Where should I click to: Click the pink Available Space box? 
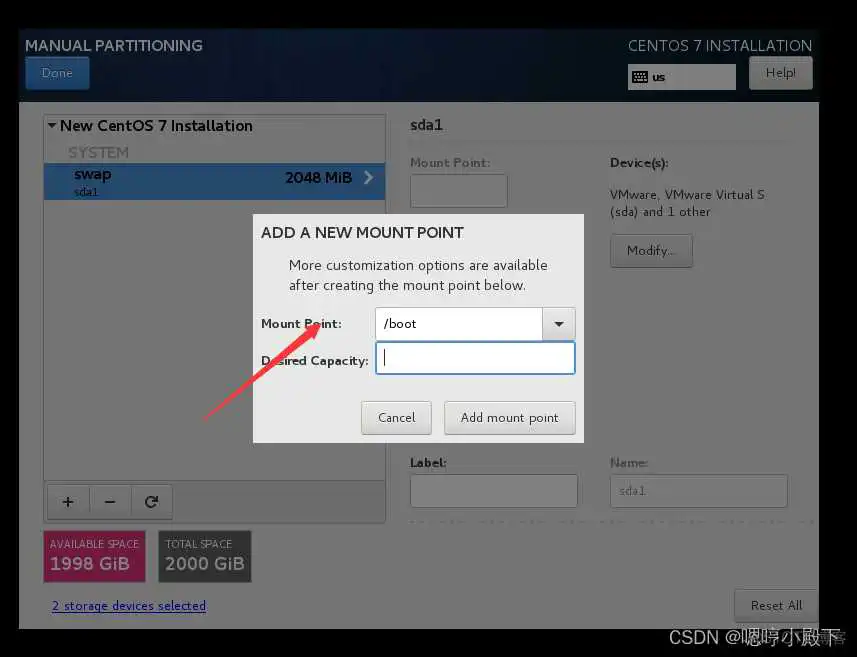(x=94, y=556)
